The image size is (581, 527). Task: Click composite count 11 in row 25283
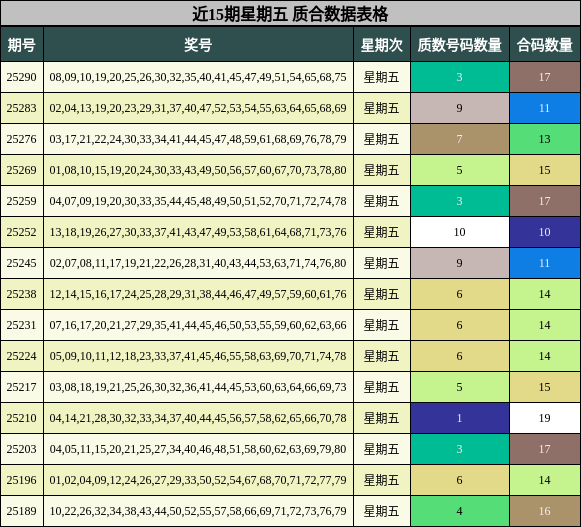click(x=545, y=108)
